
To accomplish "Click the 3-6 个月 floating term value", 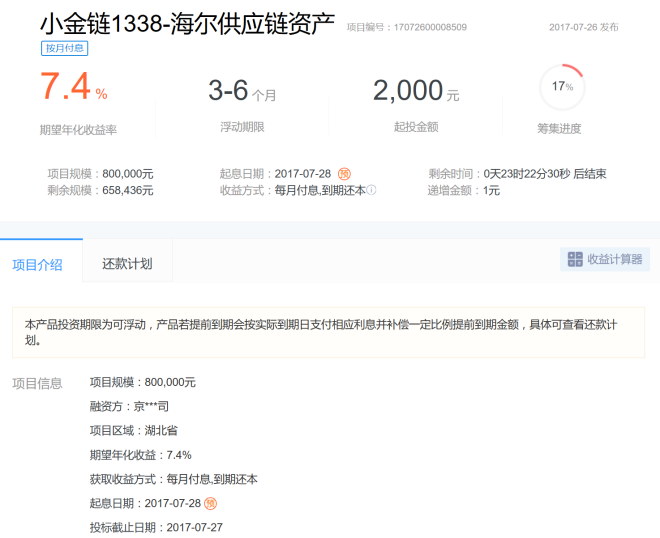I will point(242,91).
